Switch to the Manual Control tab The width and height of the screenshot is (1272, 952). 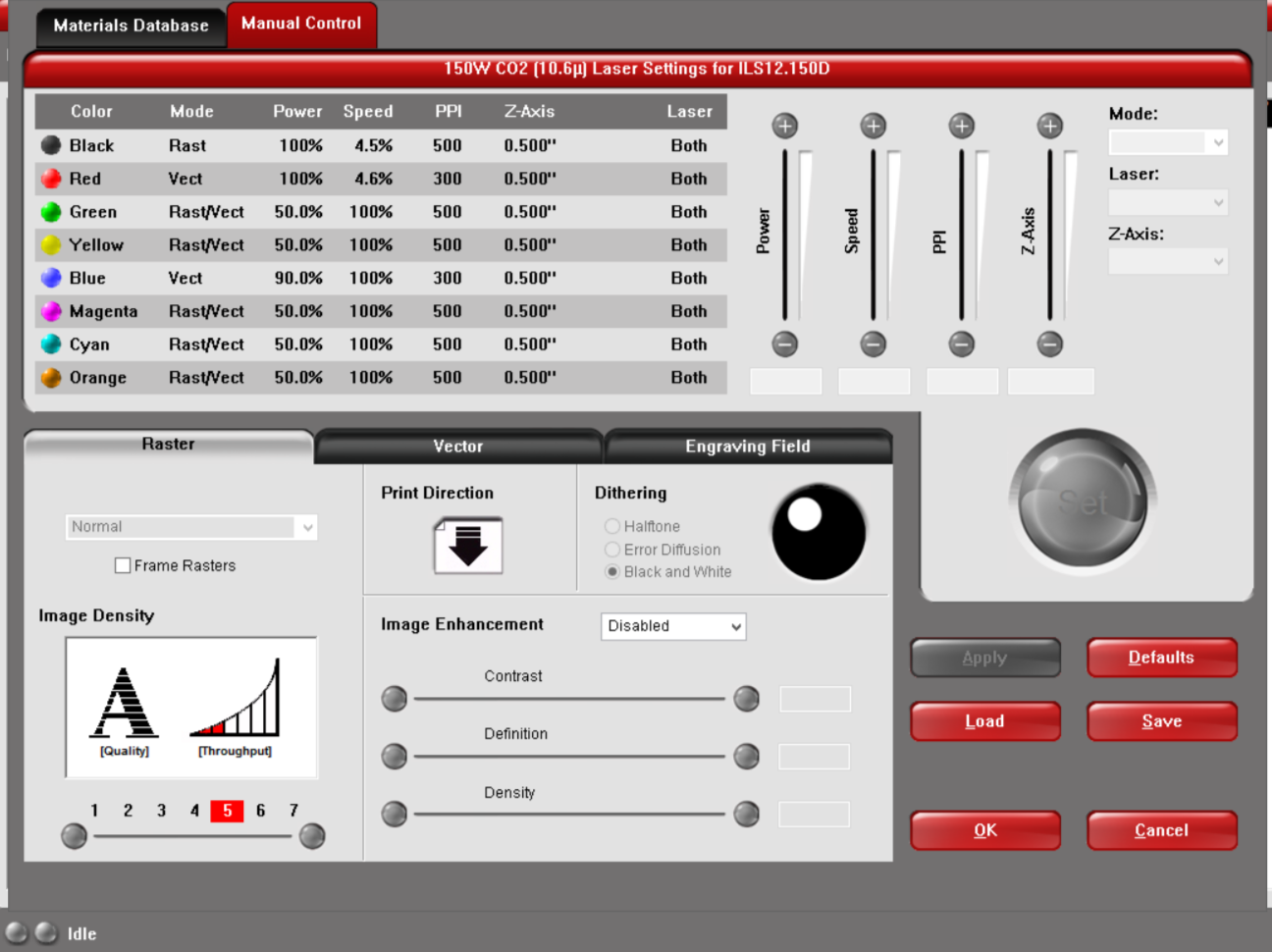click(x=301, y=24)
